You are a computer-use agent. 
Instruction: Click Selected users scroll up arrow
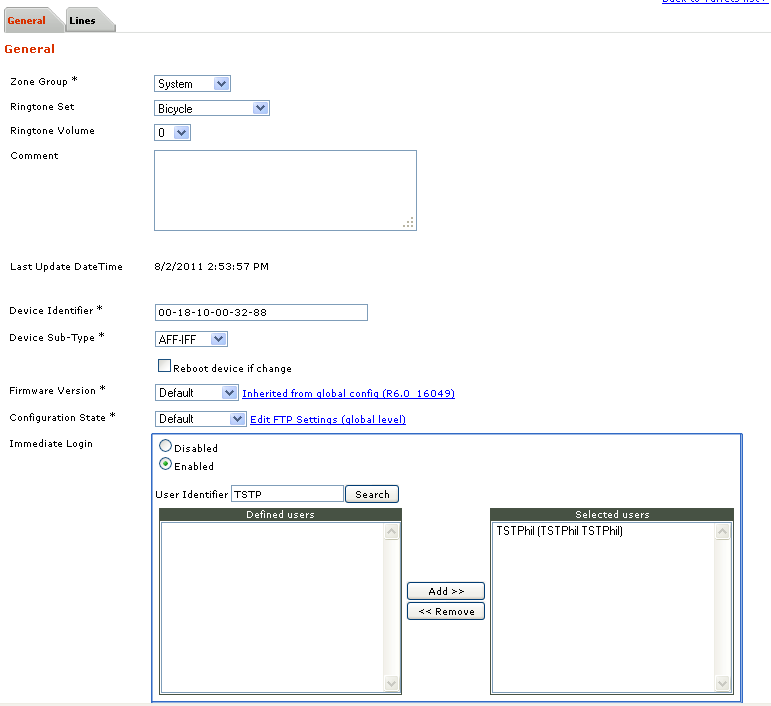pos(722,531)
